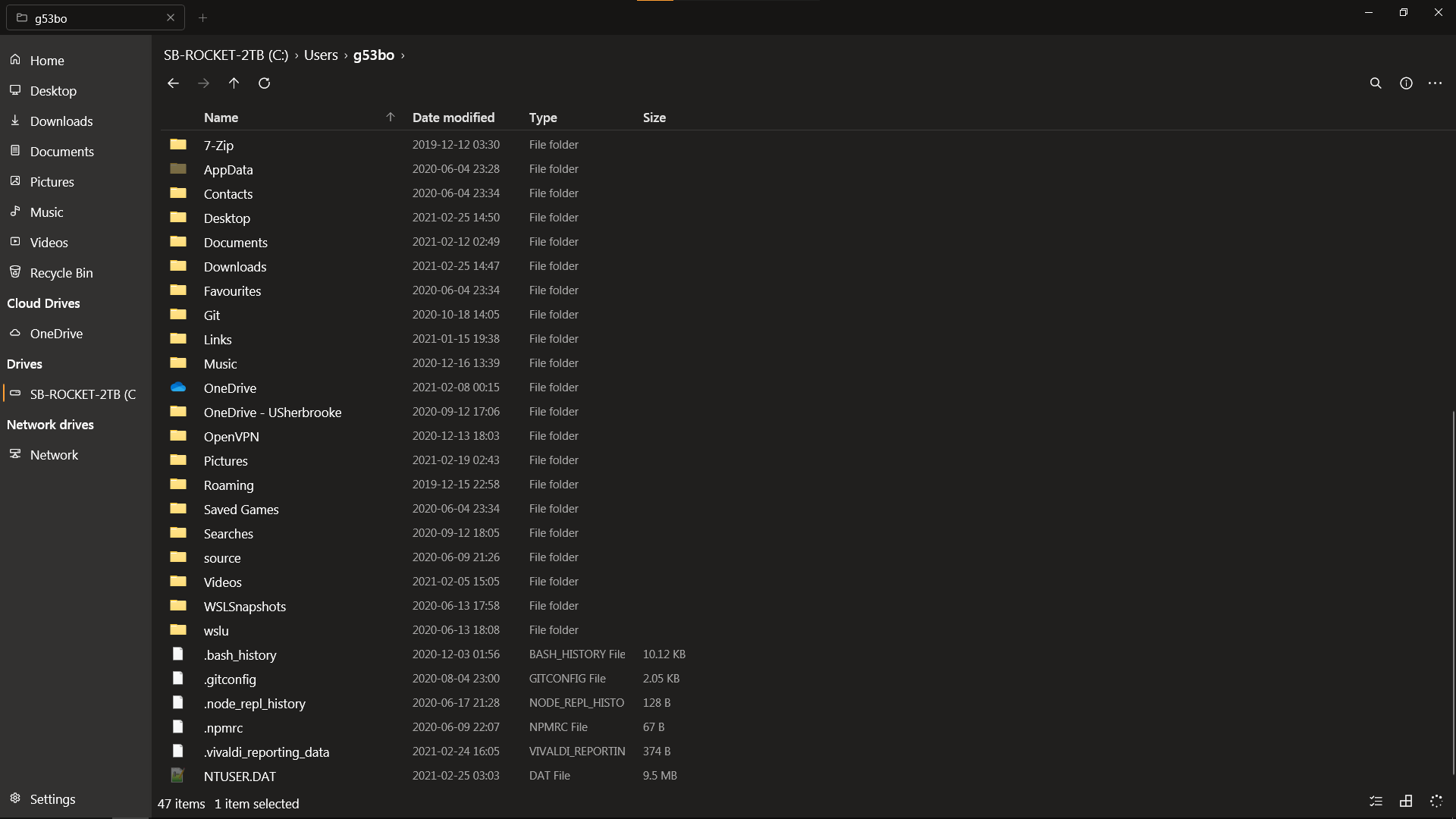The image size is (1456, 819).
Task: Click the vertical scrollbar thumb
Action: [1452, 591]
